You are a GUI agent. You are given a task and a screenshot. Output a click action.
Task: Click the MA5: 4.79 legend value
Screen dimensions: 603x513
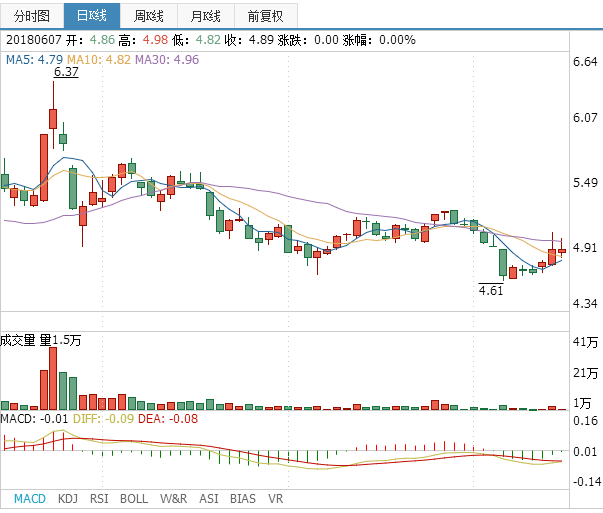[x=34, y=60]
